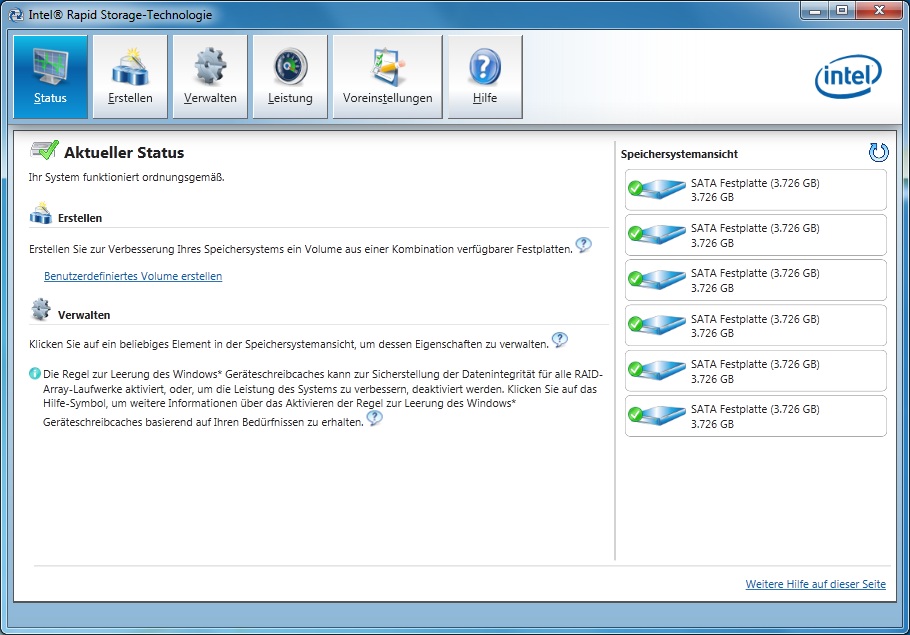Viewport: 910px width, 635px height.
Task: Minimize the Intel Rapid Storage window
Action: click(815, 10)
